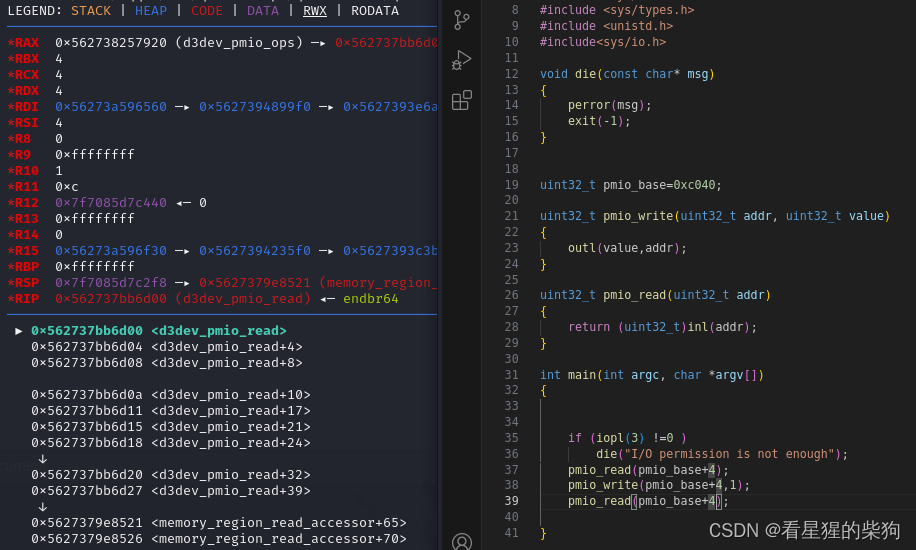Click the RODATA legend label
This screenshot has height=550, width=916.
coord(375,11)
